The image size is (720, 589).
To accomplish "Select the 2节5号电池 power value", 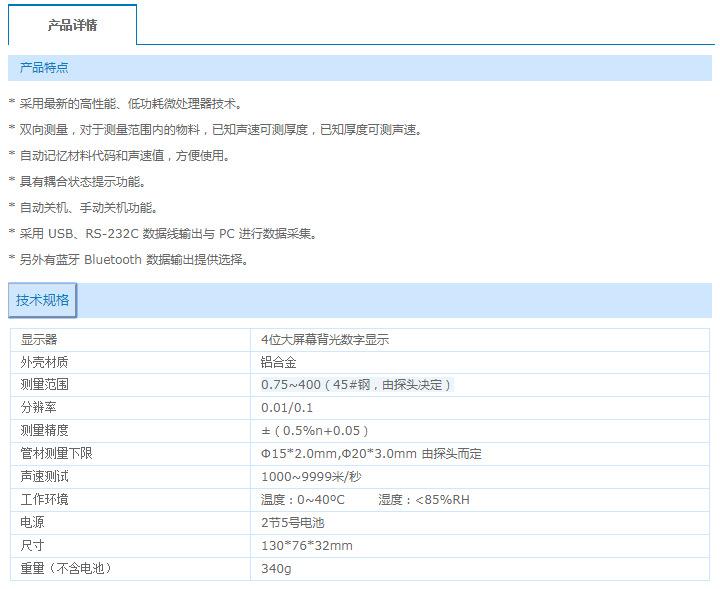I will (x=292, y=523).
